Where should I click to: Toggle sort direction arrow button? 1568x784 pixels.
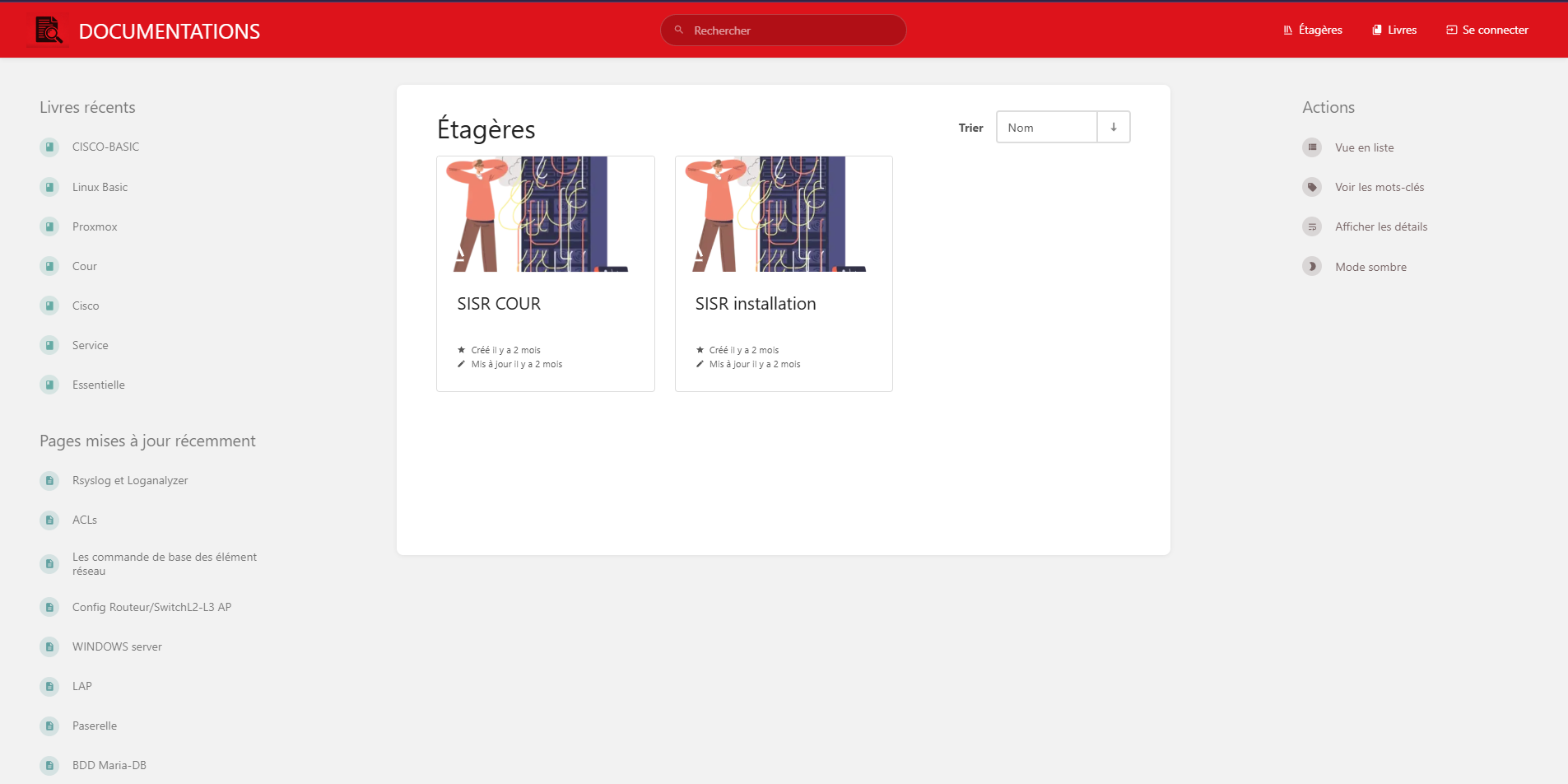pos(1114,127)
